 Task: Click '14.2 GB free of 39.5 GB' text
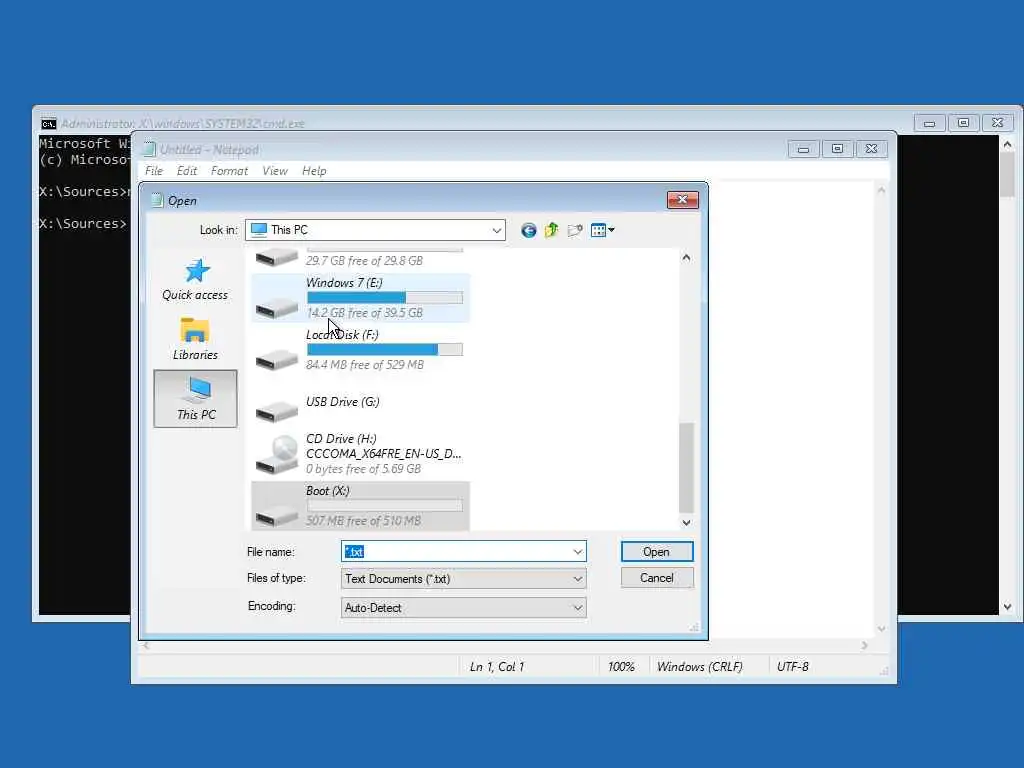[364, 313]
